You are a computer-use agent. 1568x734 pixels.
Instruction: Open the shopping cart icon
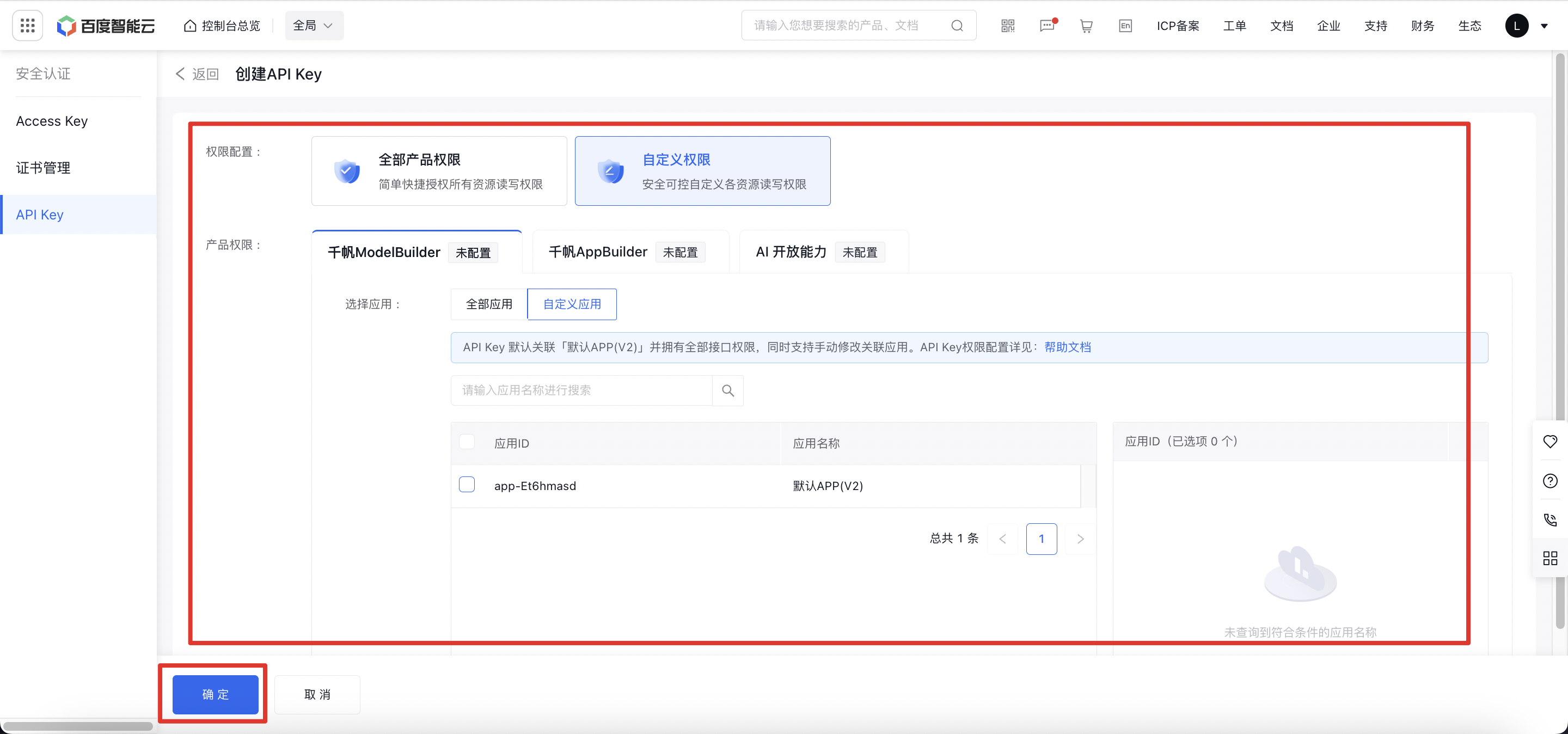pyautogui.click(x=1087, y=26)
